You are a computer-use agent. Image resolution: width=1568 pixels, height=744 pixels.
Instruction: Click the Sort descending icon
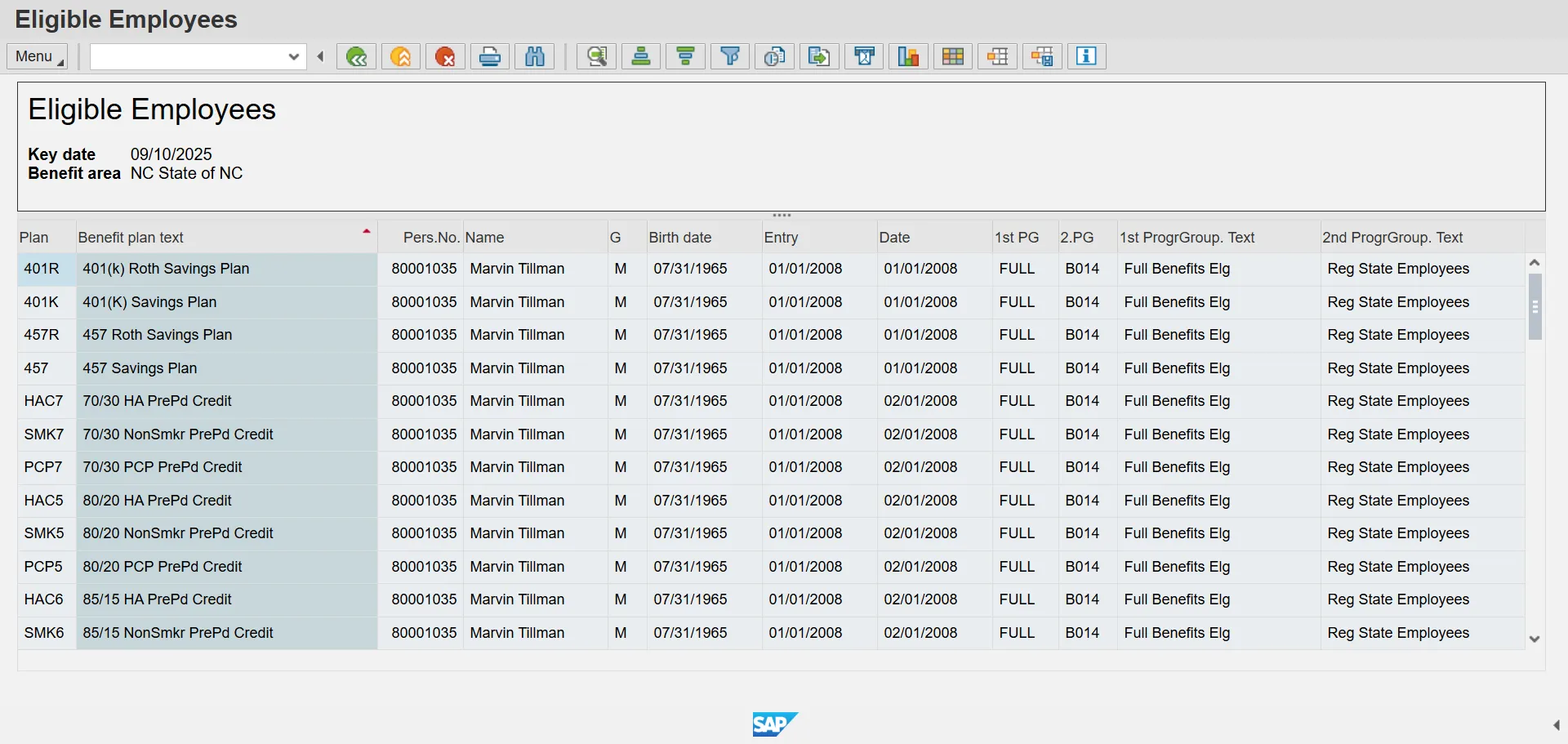click(686, 56)
